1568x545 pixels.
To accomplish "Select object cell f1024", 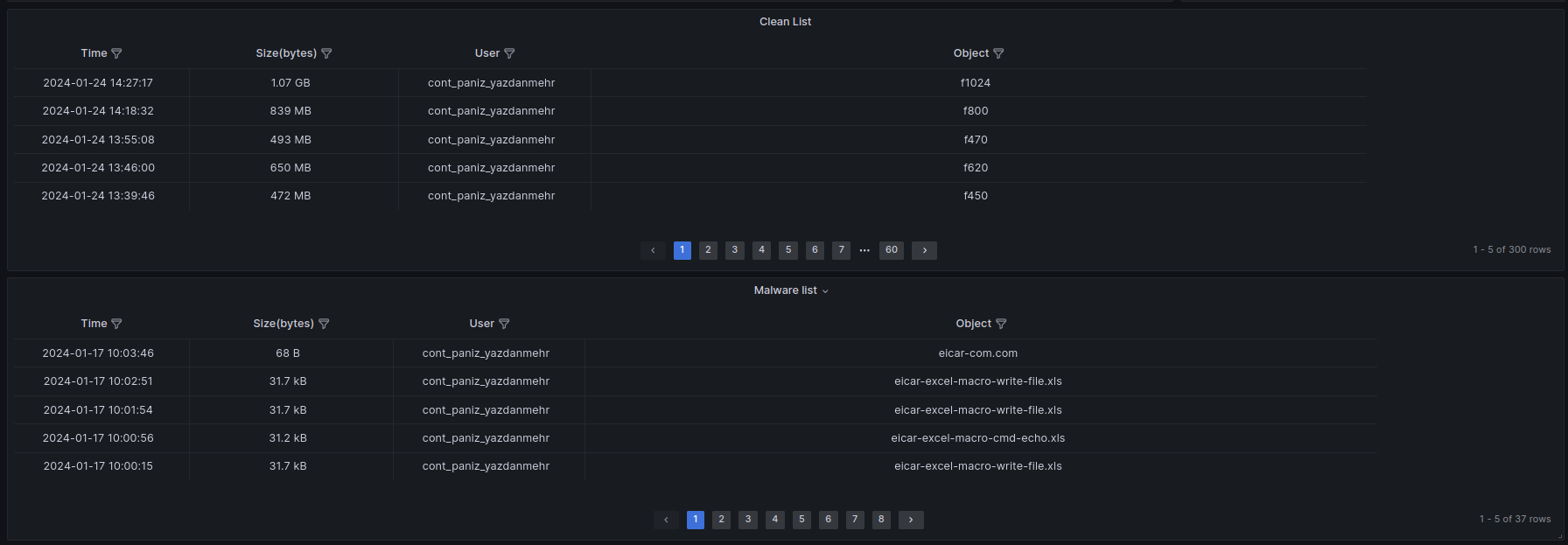I will point(976,83).
